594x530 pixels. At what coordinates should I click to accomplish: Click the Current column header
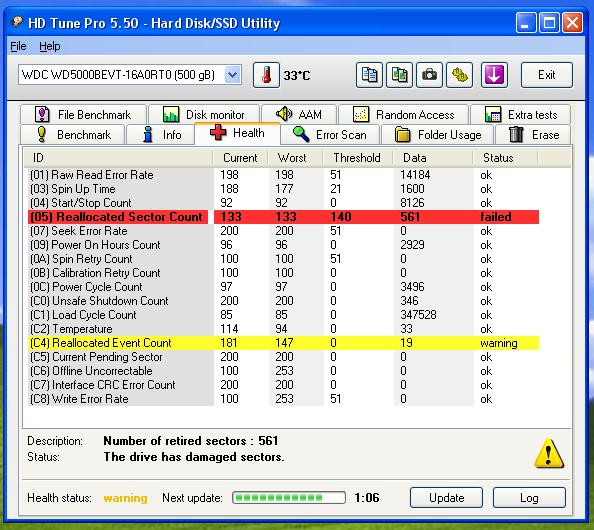[x=240, y=158]
